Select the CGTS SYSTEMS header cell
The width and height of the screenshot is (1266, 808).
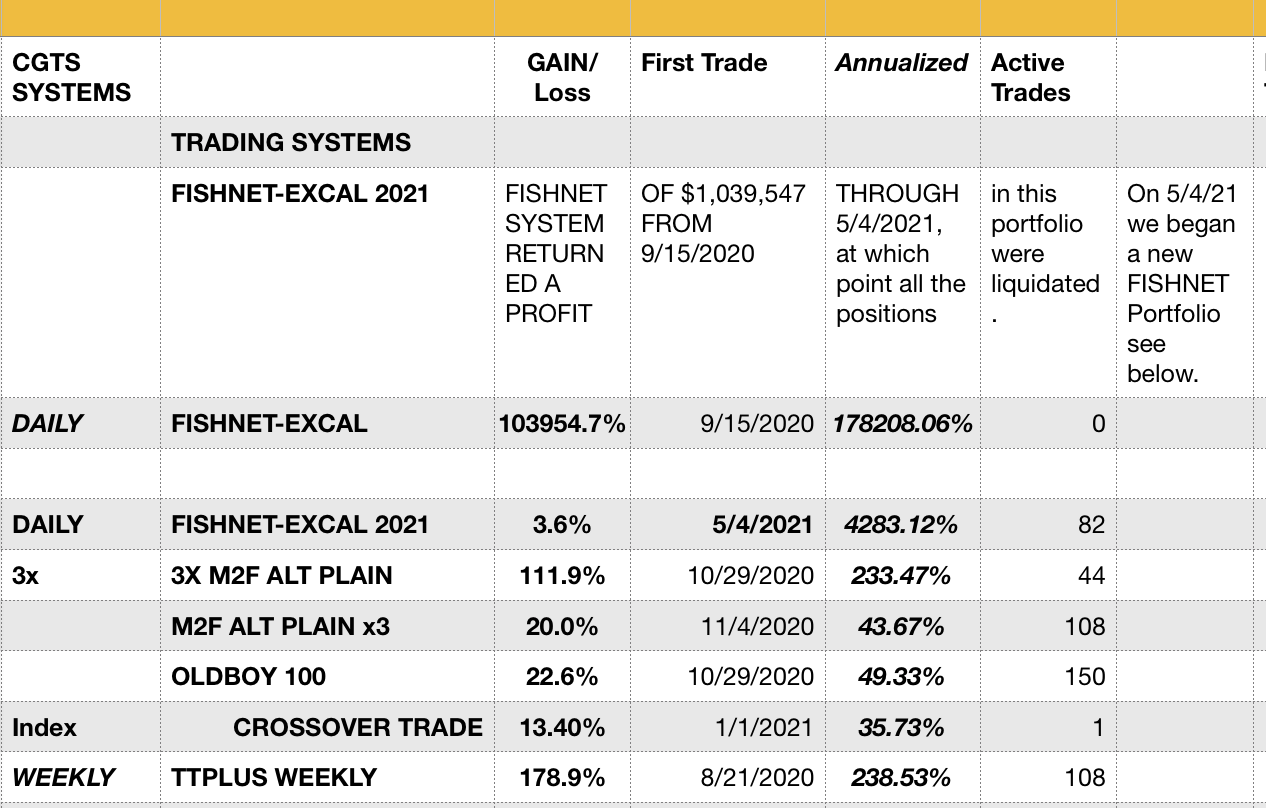point(80,77)
